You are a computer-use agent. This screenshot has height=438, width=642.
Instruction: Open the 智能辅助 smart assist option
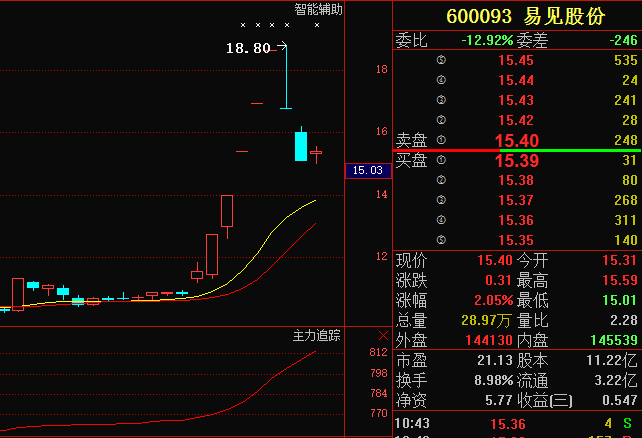pyautogui.click(x=317, y=9)
